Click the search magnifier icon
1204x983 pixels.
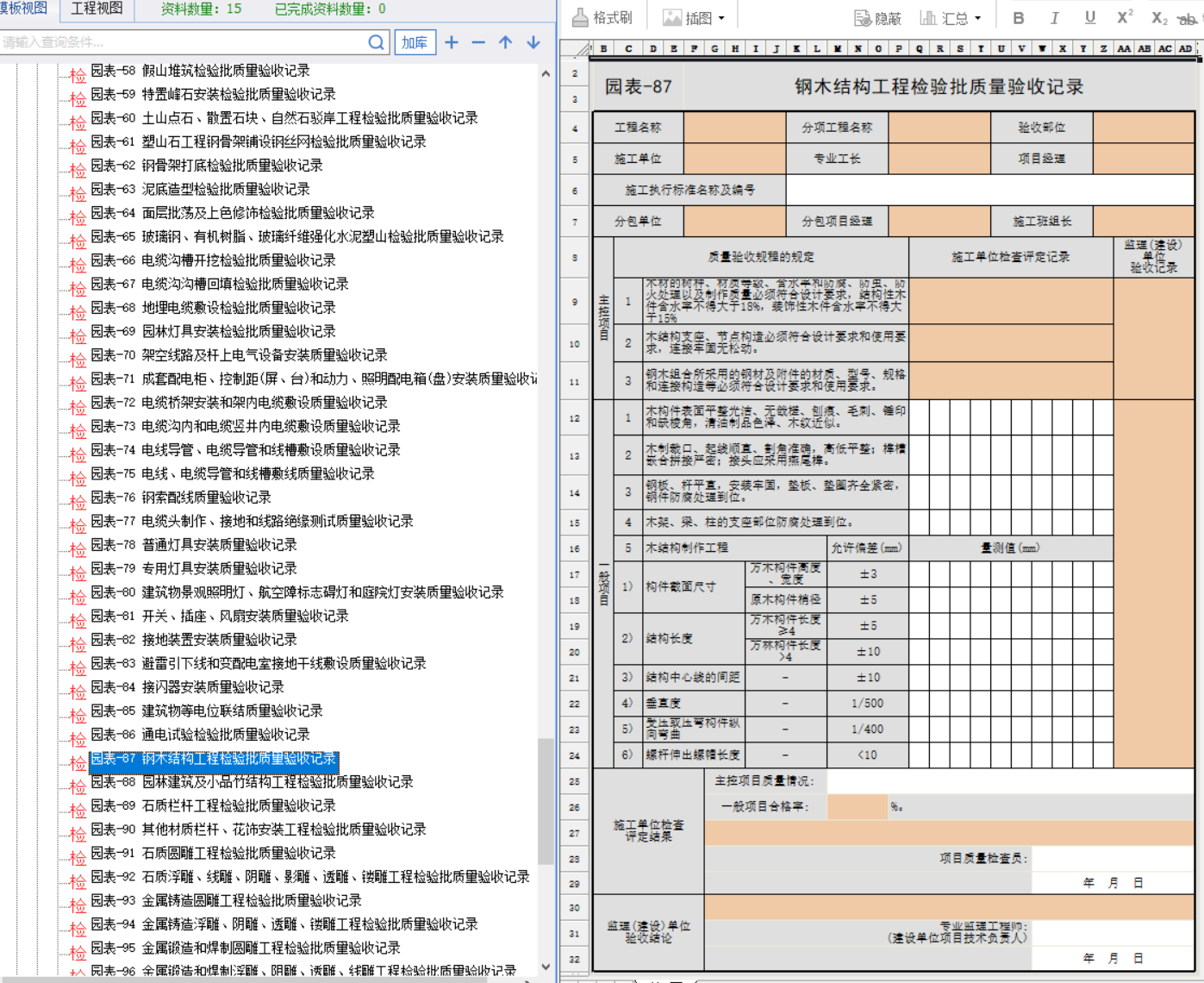(x=376, y=42)
